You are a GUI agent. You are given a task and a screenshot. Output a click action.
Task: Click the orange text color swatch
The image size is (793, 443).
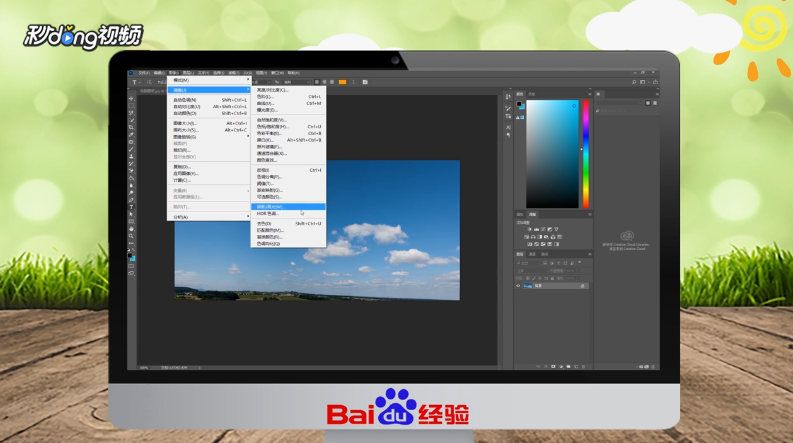pyautogui.click(x=342, y=82)
